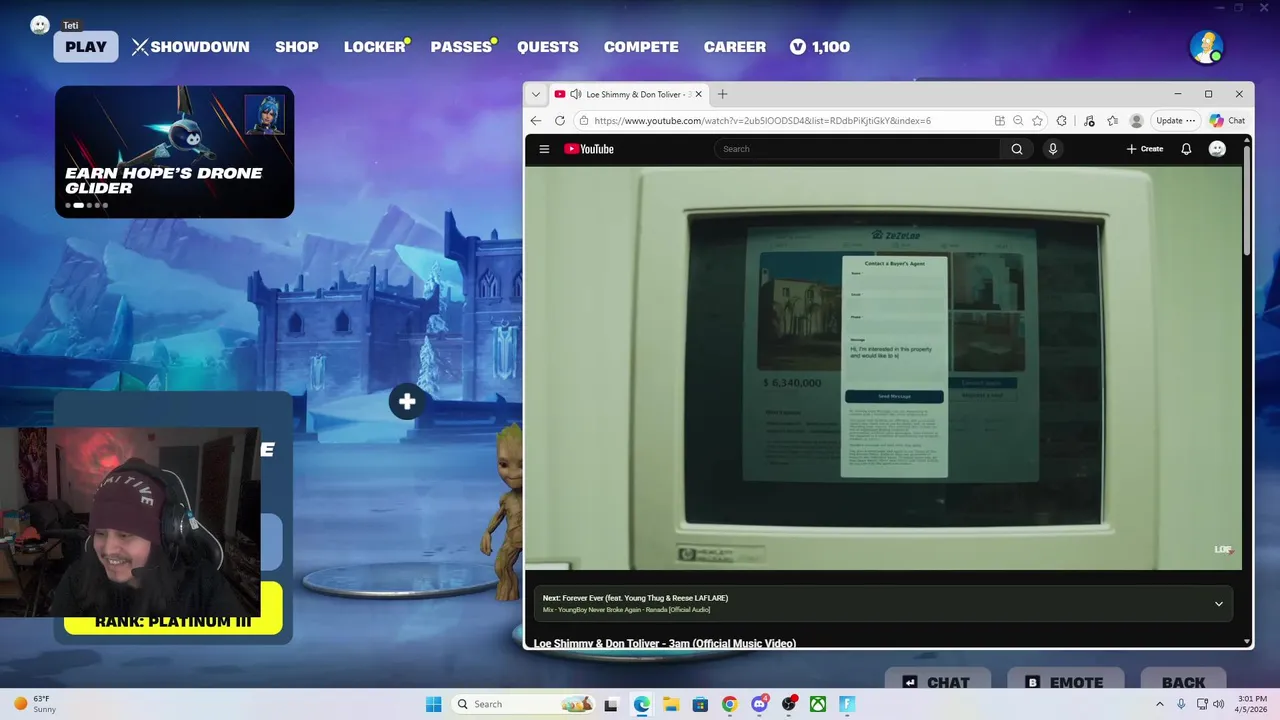This screenshot has width=1280, height=720.
Task: Go to YouTube home via logo
Action: pyautogui.click(x=589, y=149)
